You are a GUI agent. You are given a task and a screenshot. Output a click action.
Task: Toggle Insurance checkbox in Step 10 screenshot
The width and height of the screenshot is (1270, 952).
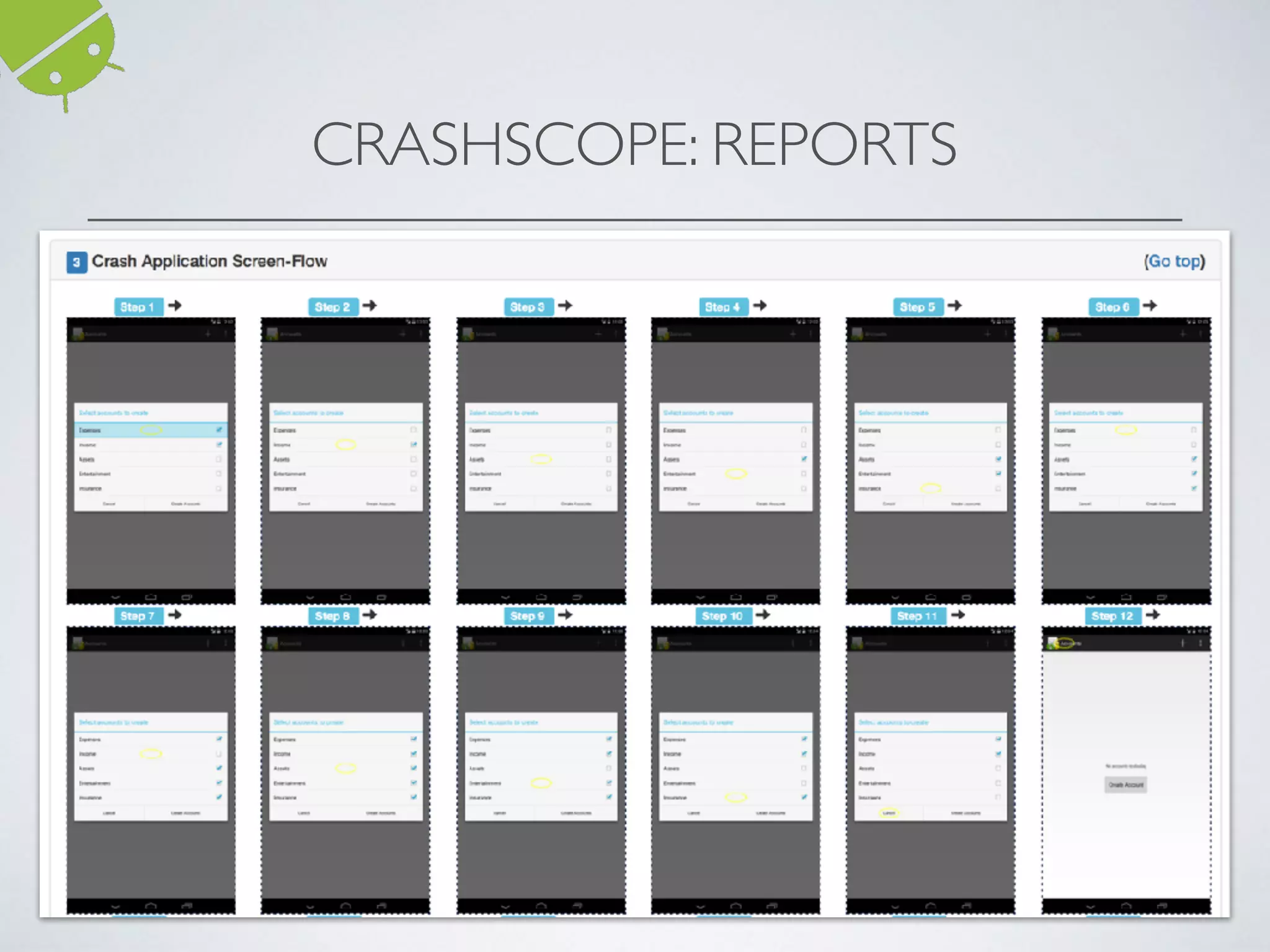tap(804, 797)
